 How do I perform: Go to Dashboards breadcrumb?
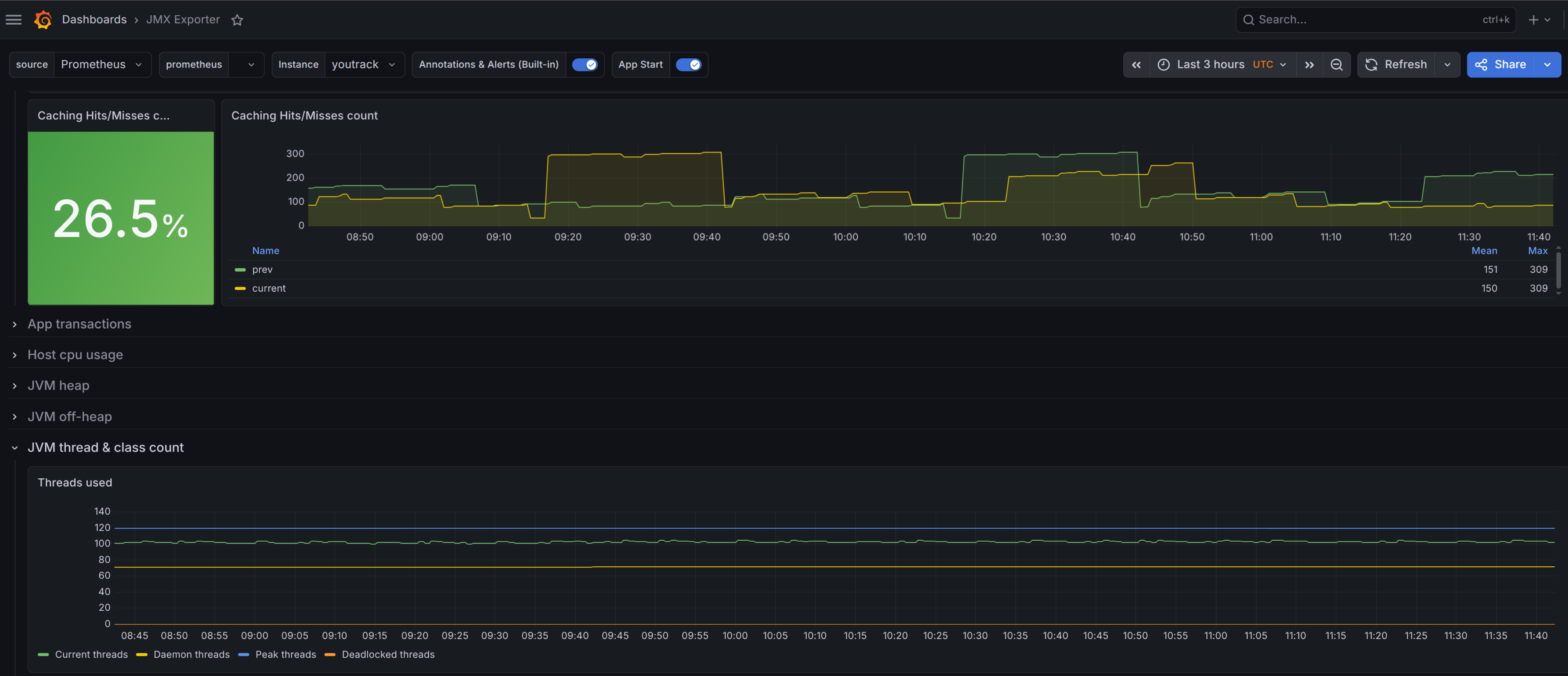(94, 19)
